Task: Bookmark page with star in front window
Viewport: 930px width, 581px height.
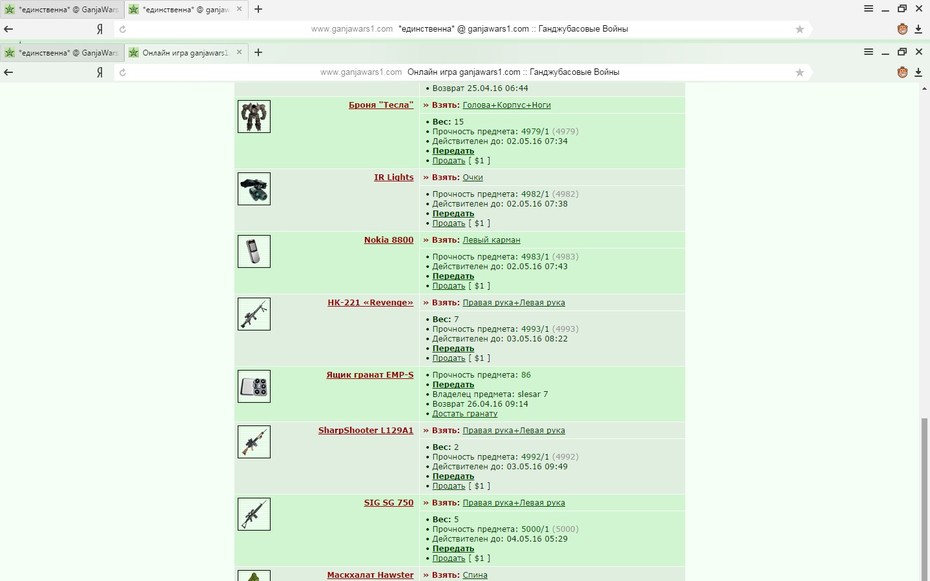Action: 800,72
